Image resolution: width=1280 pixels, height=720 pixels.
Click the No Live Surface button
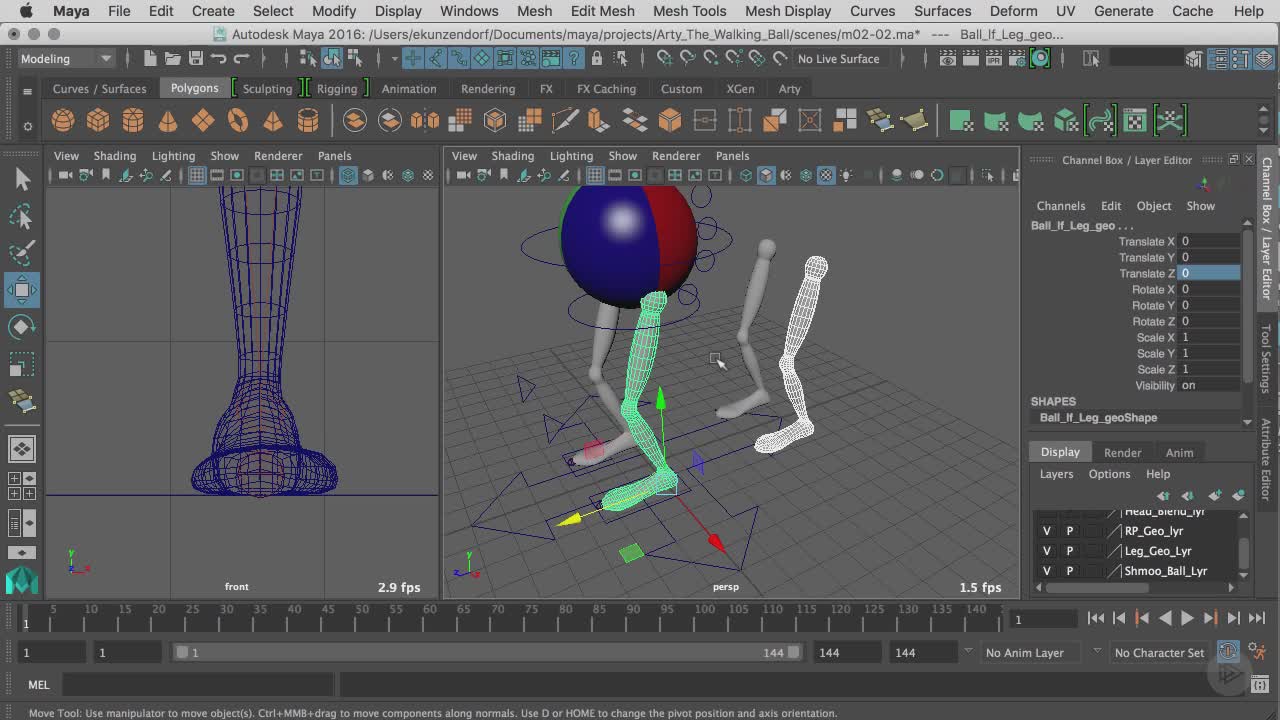point(838,58)
